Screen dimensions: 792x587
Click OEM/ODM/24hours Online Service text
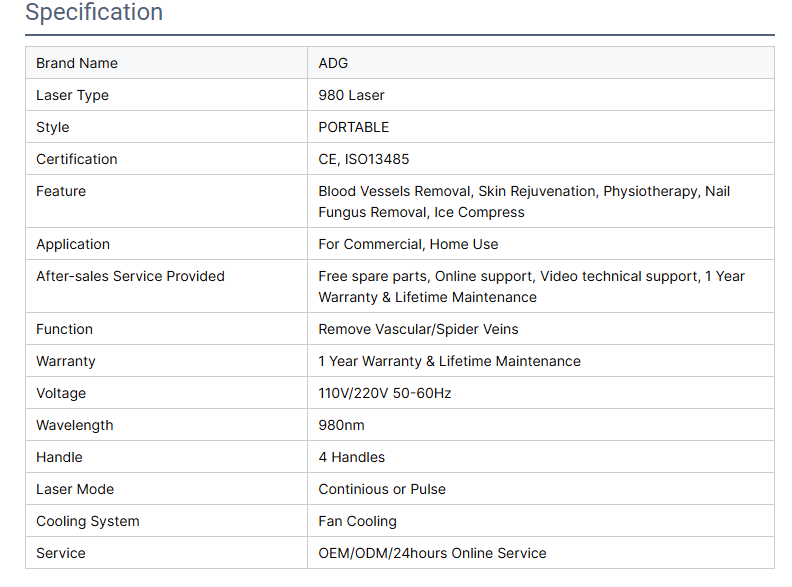click(x=432, y=553)
